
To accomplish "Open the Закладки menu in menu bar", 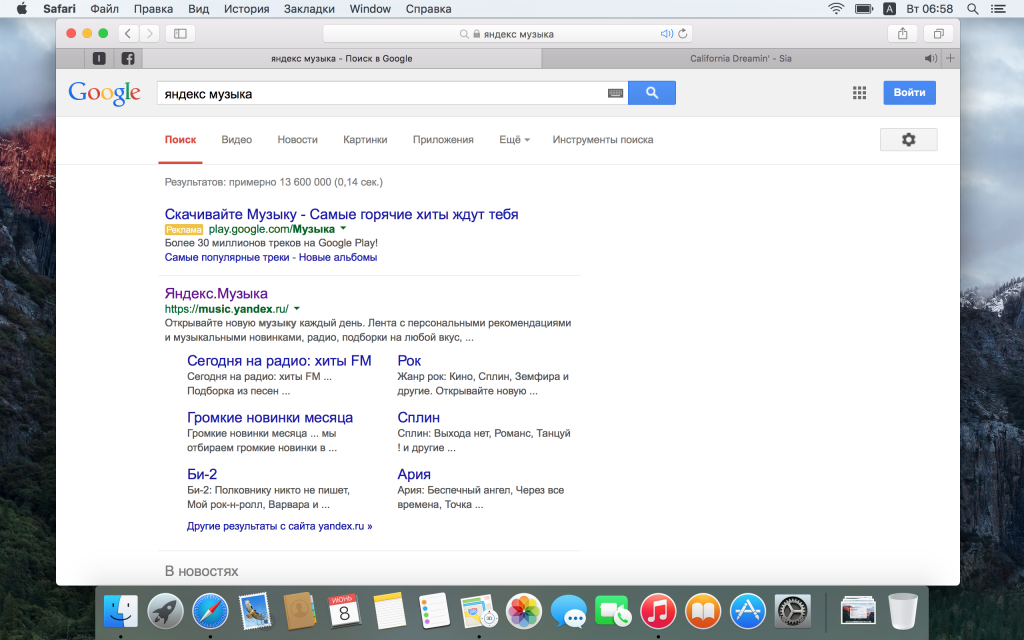I will pyautogui.click(x=311, y=9).
